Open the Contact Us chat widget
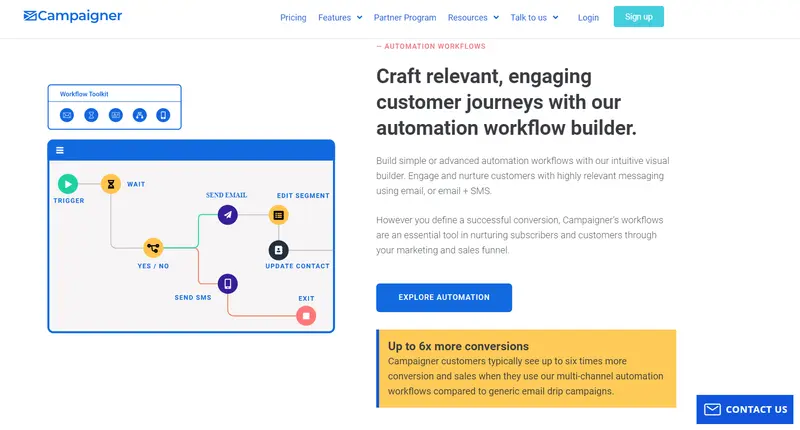 coord(747,409)
